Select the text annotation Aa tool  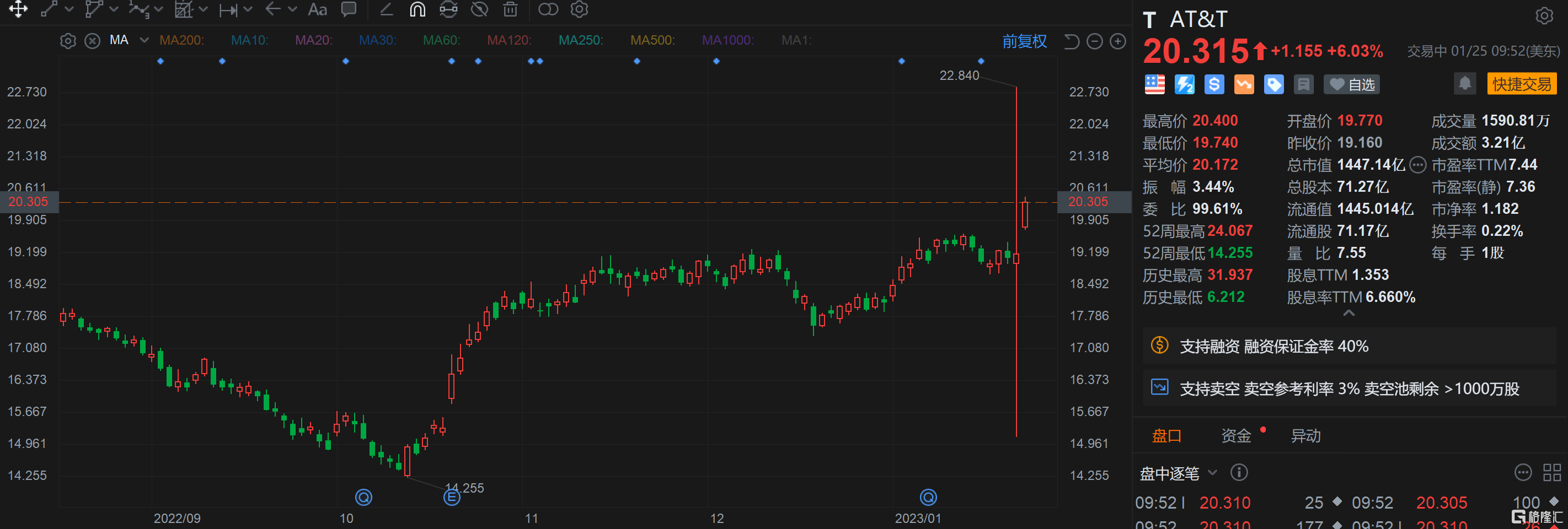[x=317, y=9]
